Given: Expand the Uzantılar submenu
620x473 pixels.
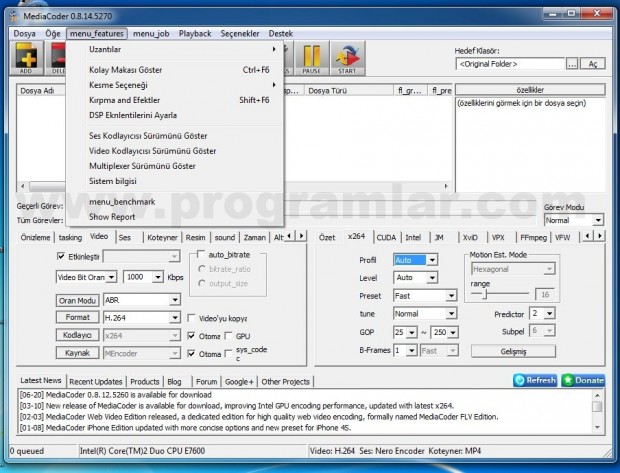Looking at the screenshot, I should [175, 49].
